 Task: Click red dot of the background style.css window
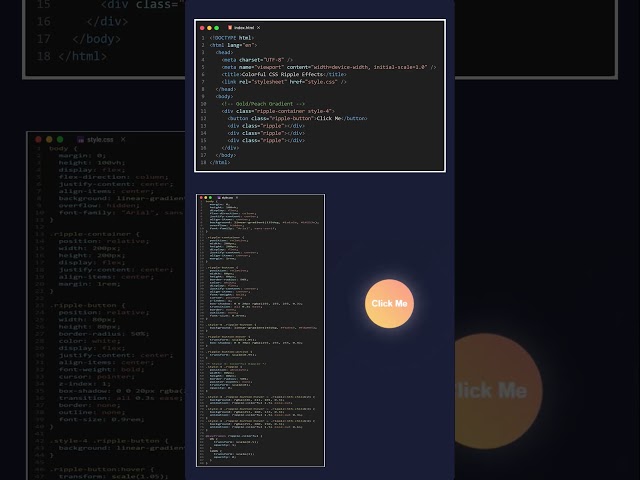pos(38,139)
